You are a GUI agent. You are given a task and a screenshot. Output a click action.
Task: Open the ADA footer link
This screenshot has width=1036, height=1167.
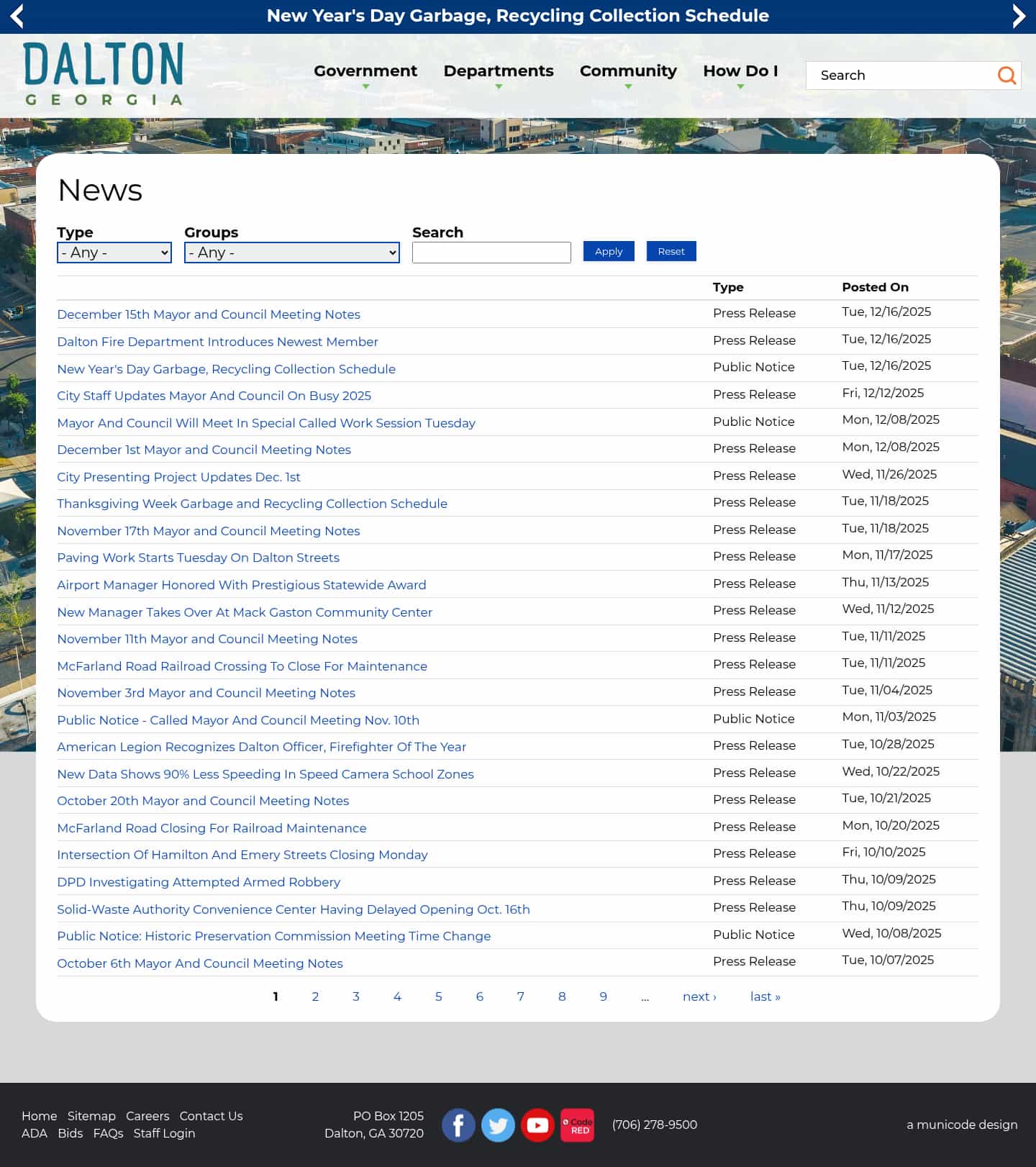pyautogui.click(x=35, y=1133)
